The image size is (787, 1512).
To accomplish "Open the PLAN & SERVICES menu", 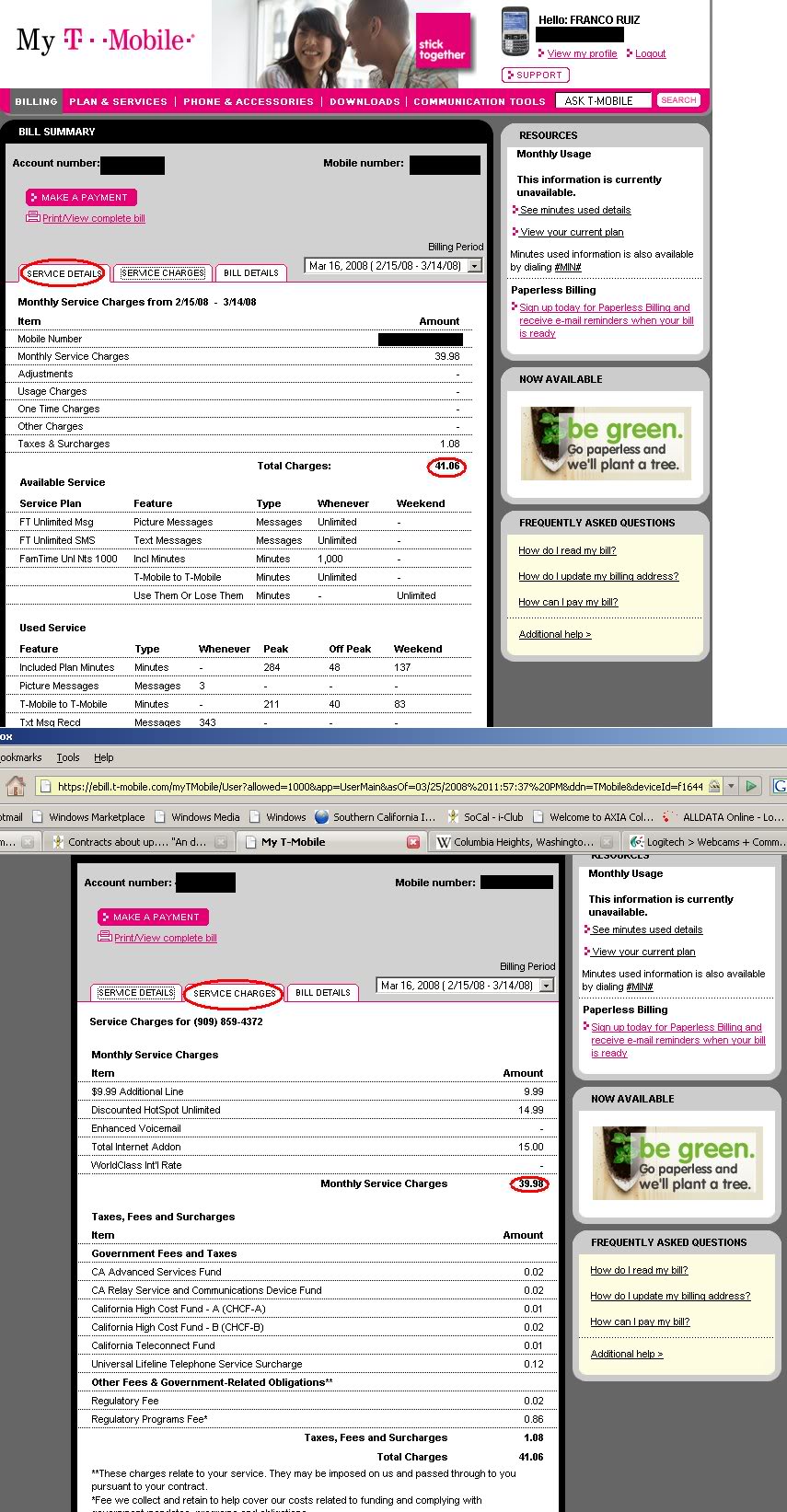I will tap(118, 101).
